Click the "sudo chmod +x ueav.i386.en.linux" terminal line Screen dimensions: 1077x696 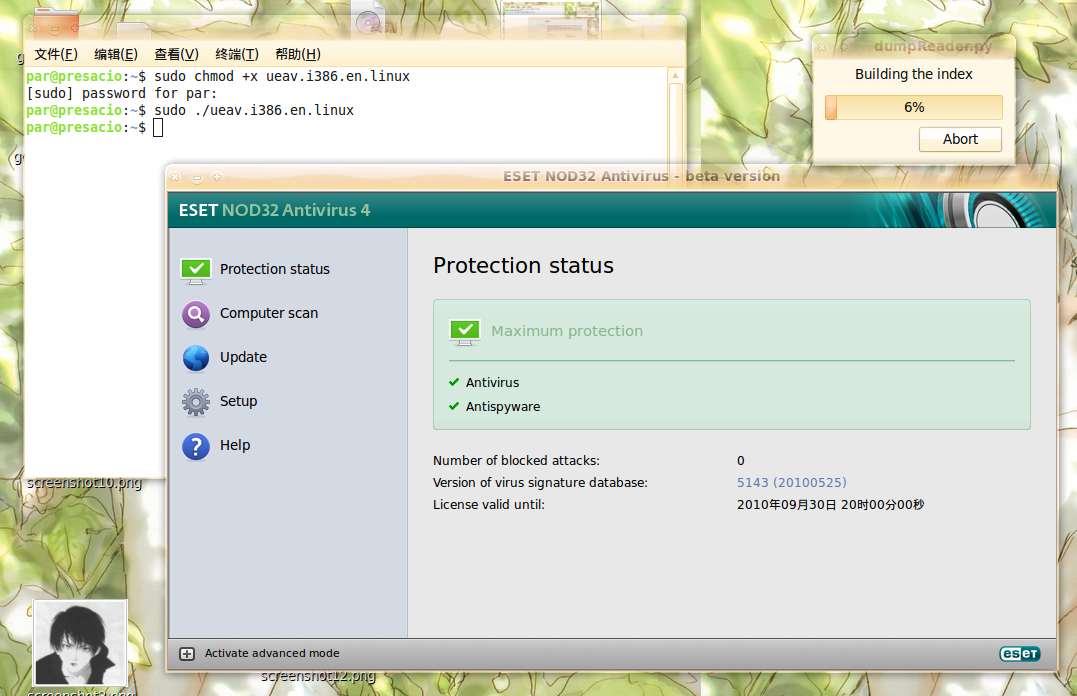click(282, 76)
